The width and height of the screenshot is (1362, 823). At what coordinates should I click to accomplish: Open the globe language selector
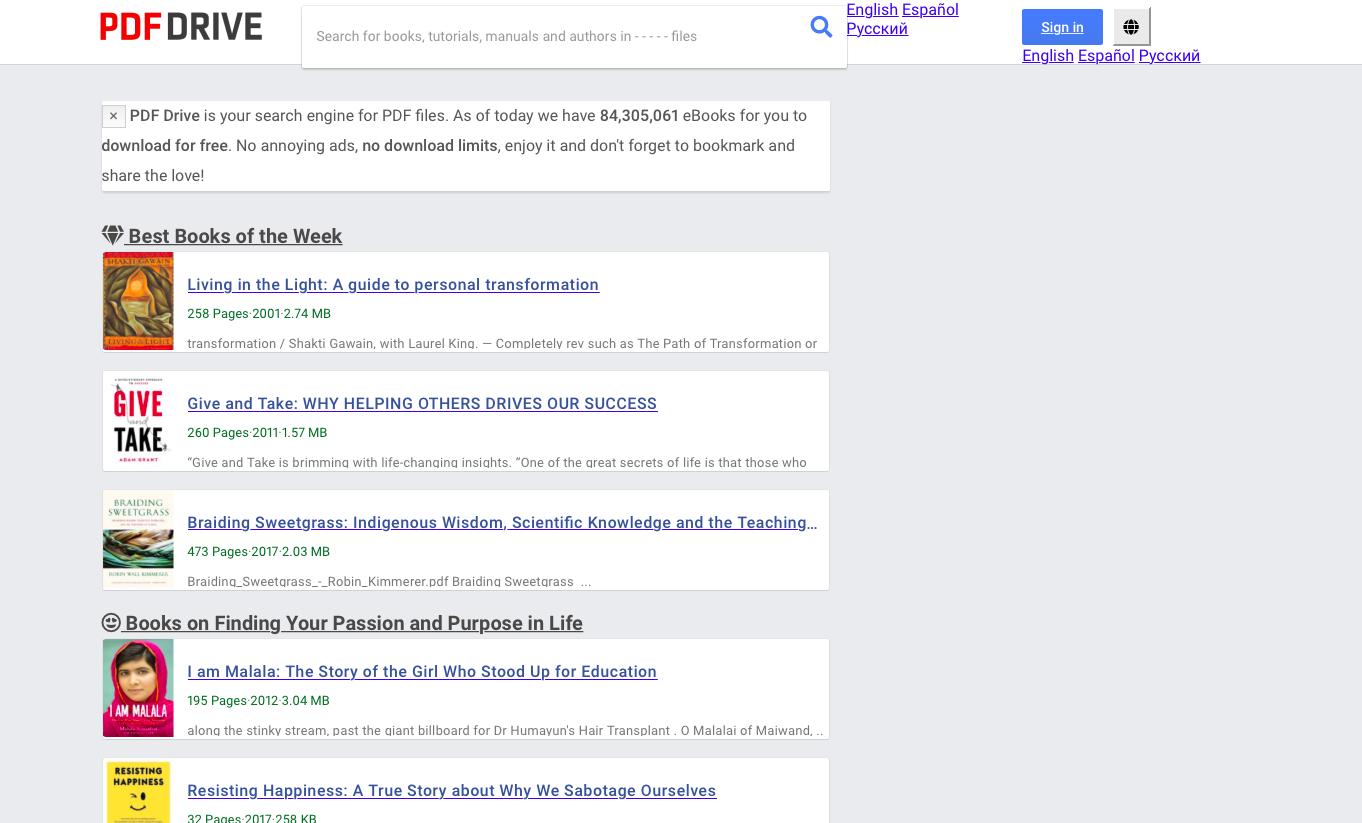pyautogui.click(x=1131, y=27)
